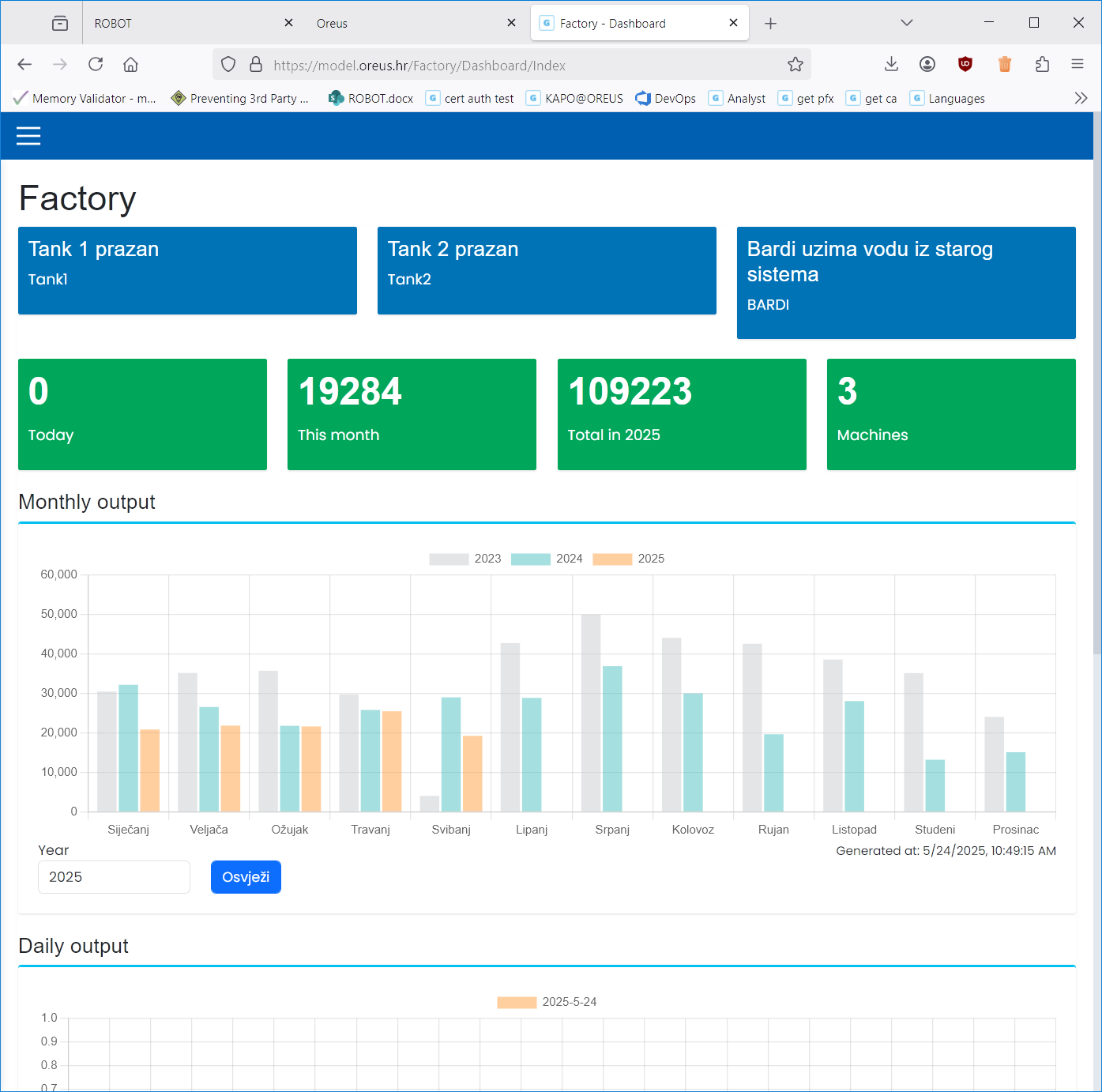Click the padlock site security icon

[x=256, y=65]
